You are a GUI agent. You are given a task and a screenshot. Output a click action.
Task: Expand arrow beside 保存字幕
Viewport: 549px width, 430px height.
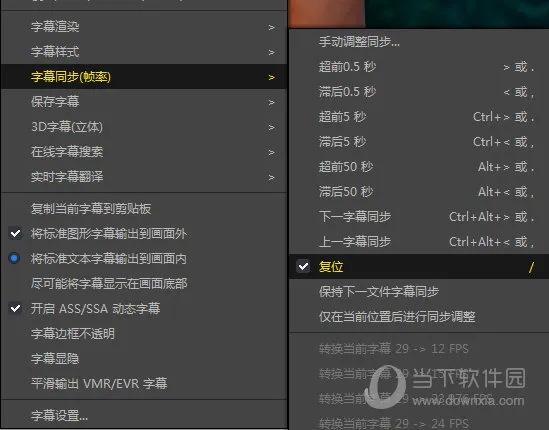coord(271,102)
